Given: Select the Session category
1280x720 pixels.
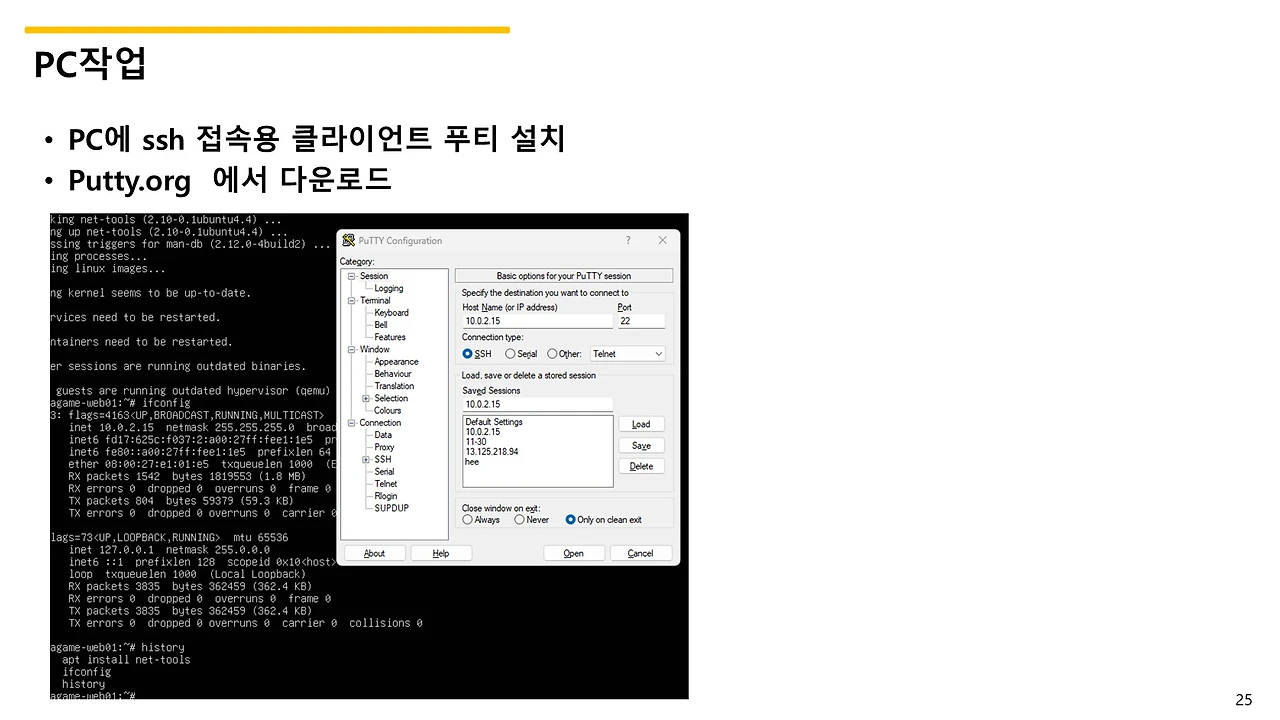Looking at the screenshot, I should (374, 275).
